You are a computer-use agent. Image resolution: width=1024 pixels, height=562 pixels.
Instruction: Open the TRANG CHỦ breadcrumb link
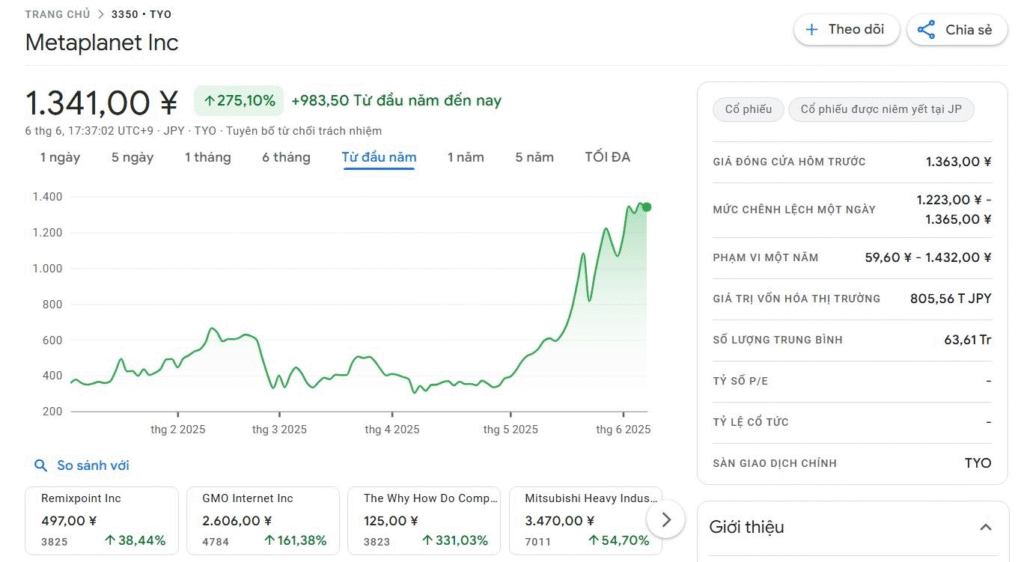(x=57, y=14)
